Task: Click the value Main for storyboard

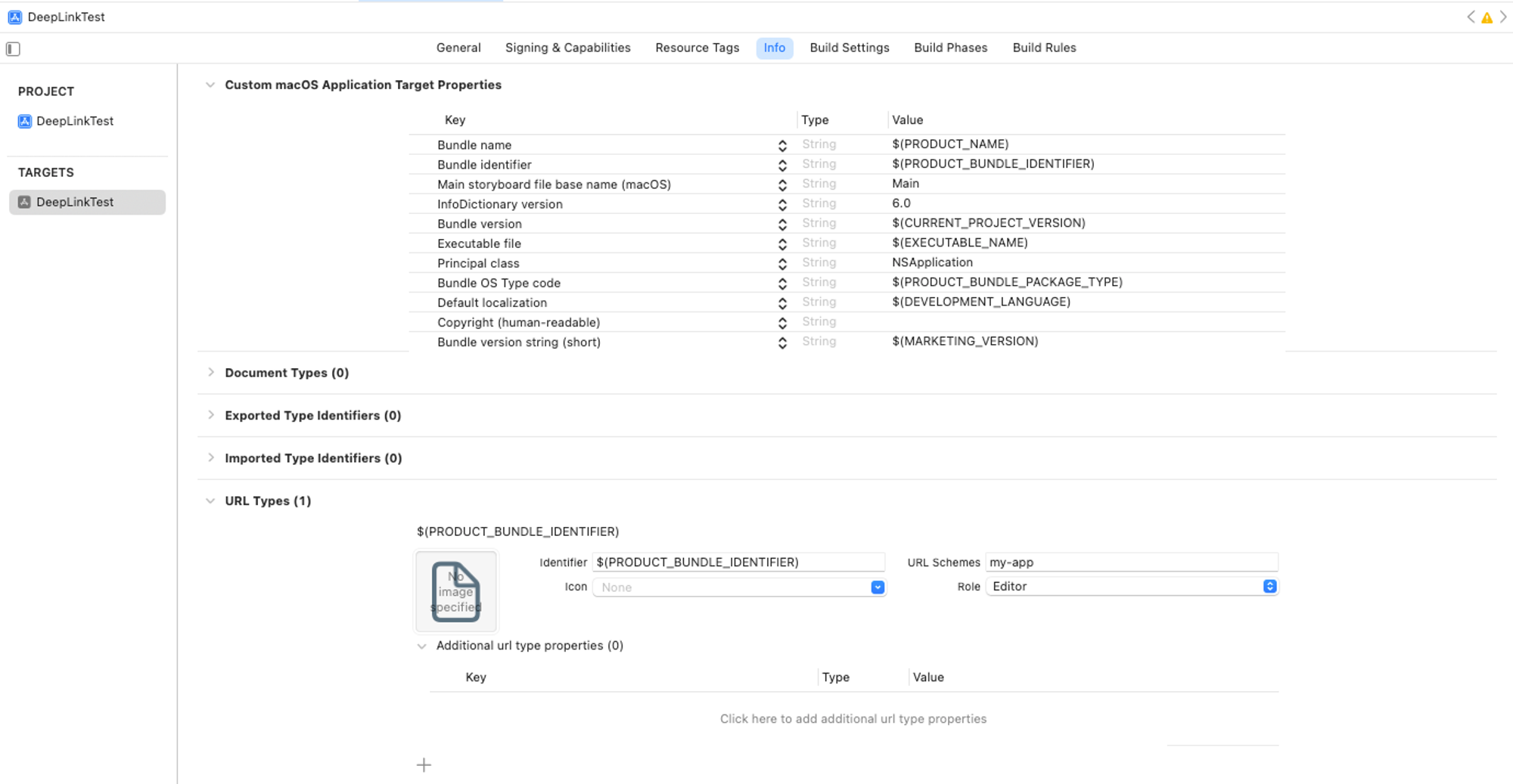Action: tap(906, 183)
